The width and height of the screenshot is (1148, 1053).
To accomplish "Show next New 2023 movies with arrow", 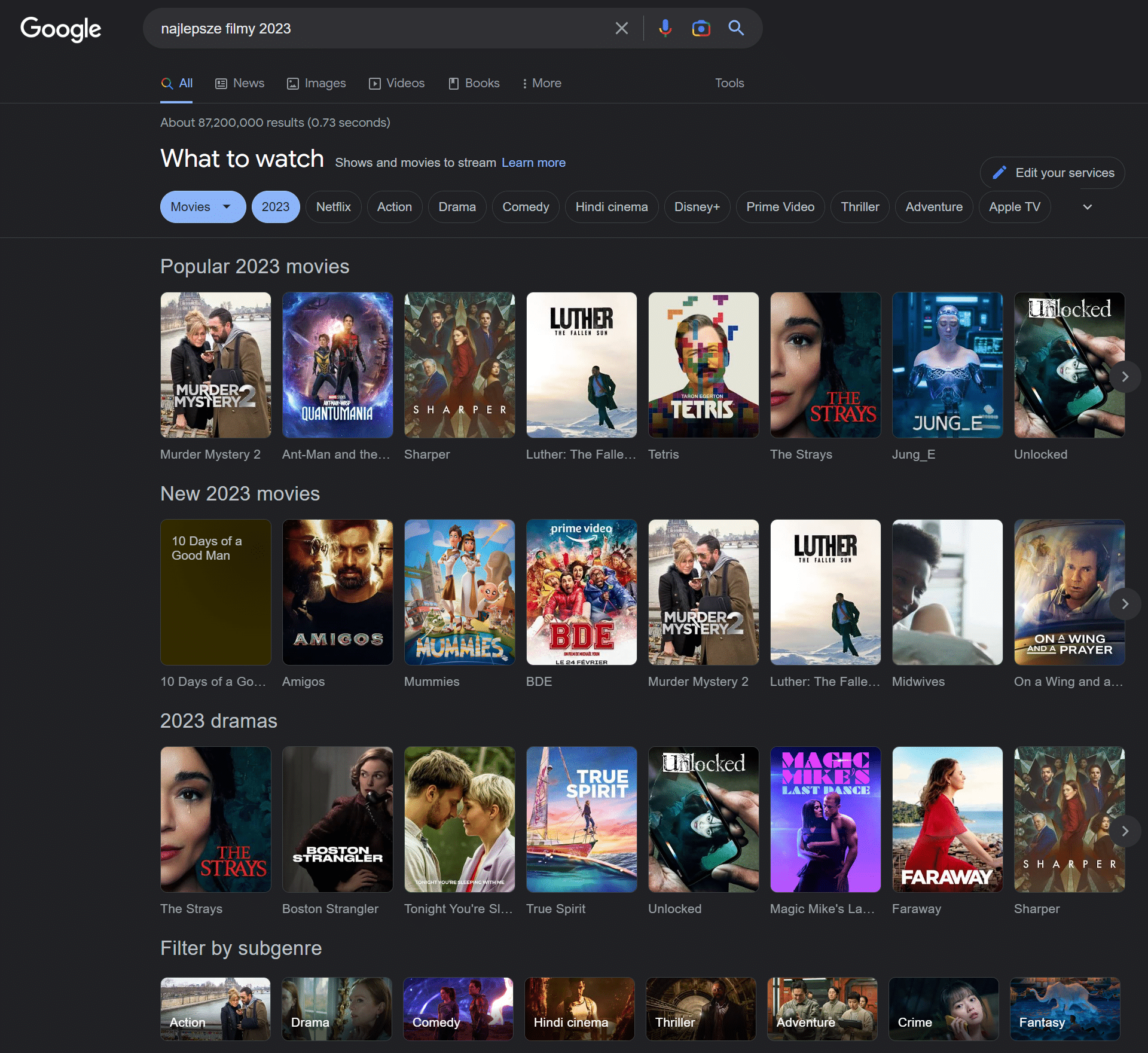I will (1125, 604).
